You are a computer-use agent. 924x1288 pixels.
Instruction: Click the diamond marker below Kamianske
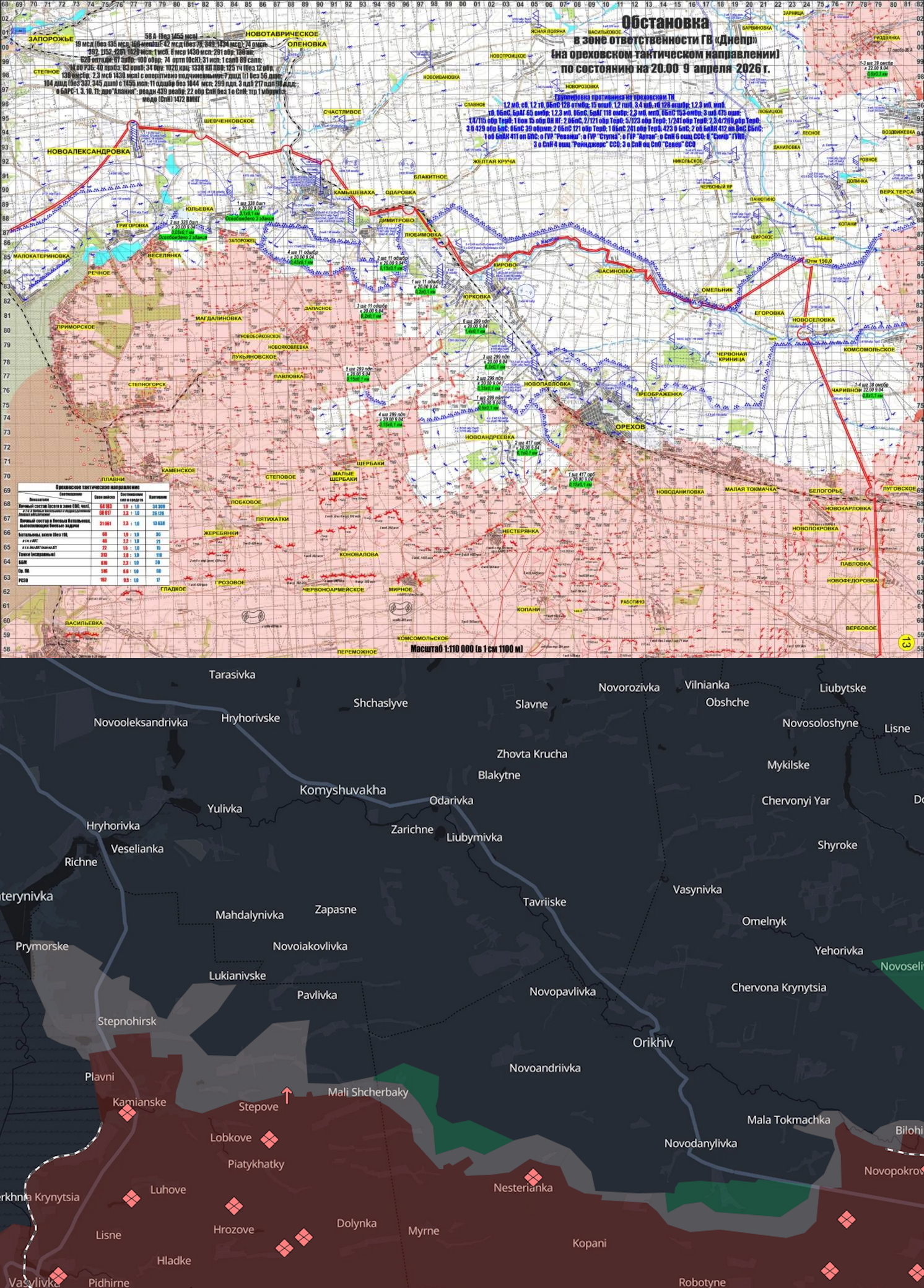127,1113
